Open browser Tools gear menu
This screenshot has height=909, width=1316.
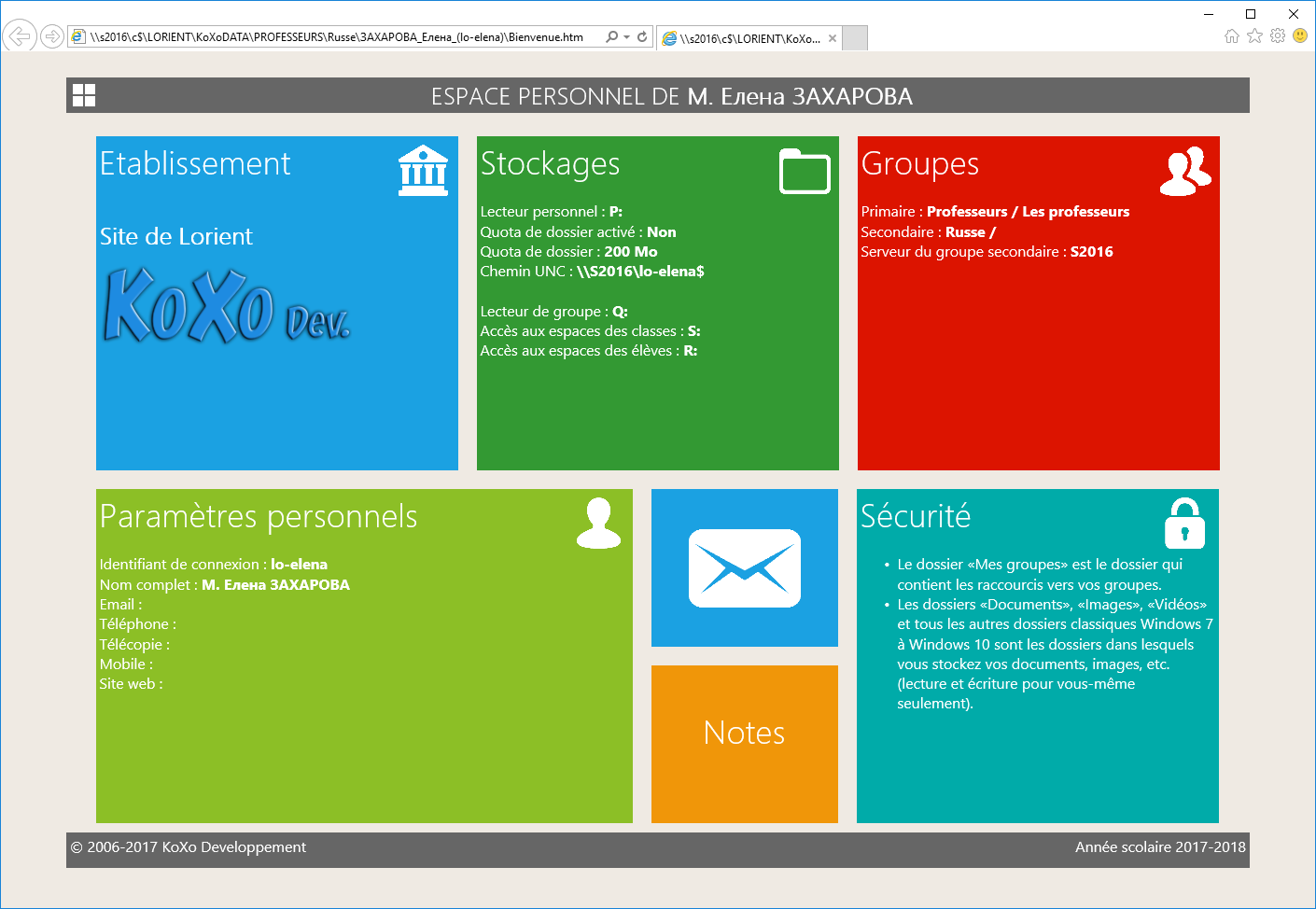point(1278,36)
